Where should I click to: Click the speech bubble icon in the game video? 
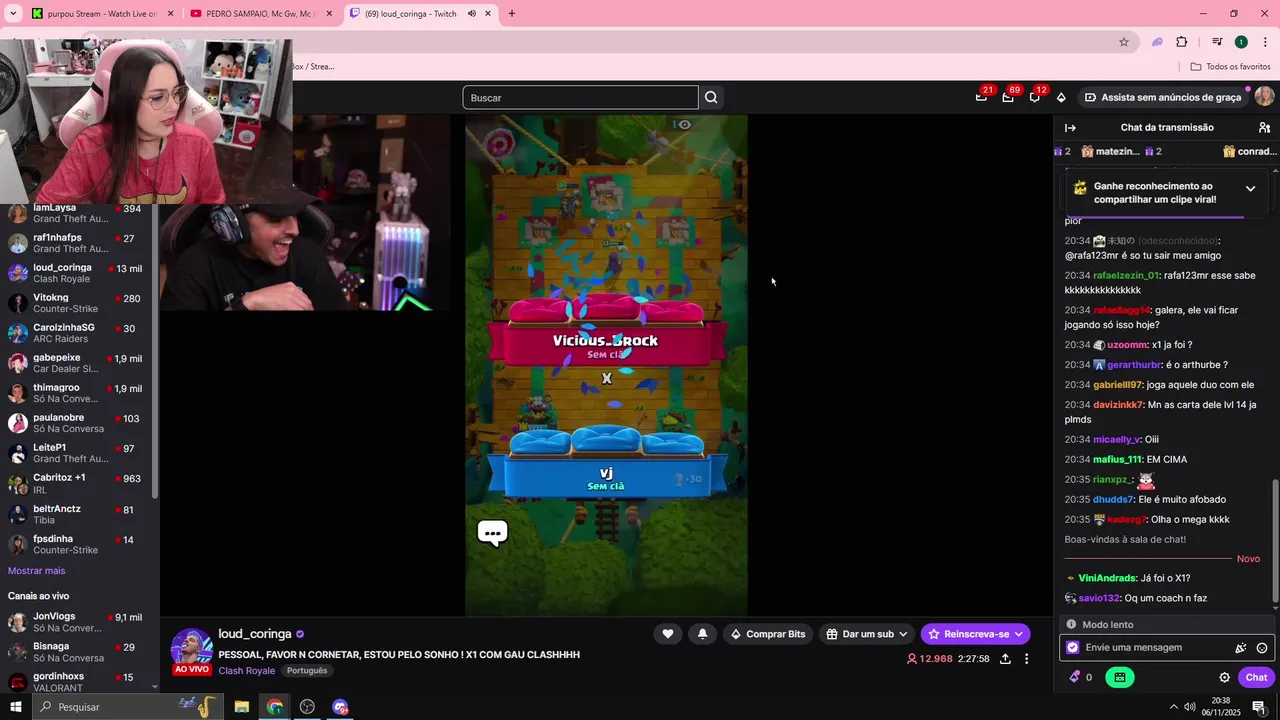pos(493,532)
